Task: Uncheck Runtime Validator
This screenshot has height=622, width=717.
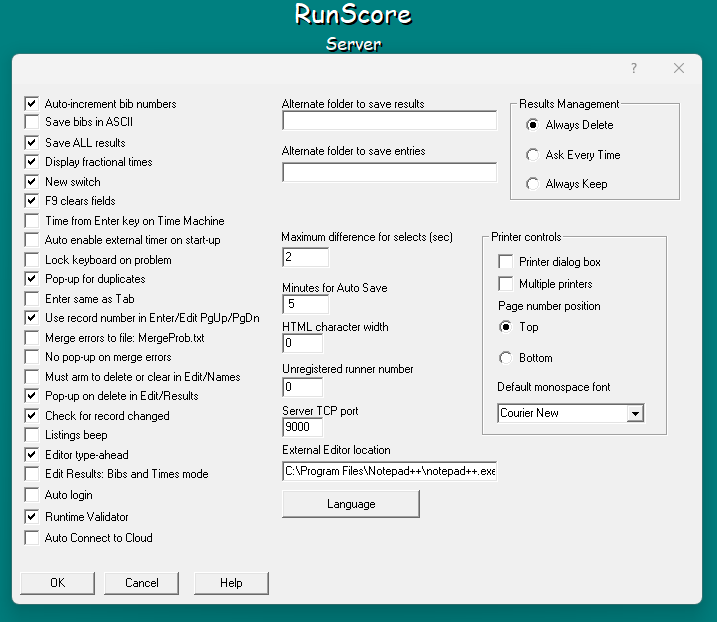Action: tap(32, 517)
